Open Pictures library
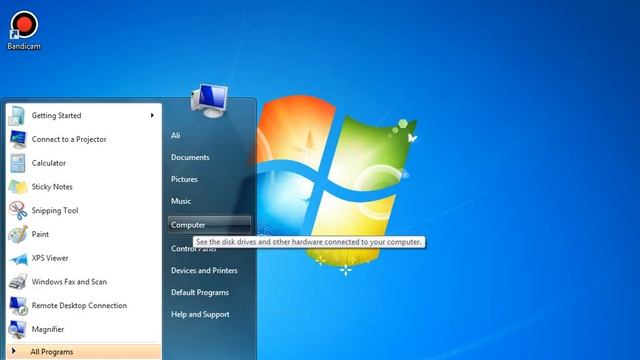The image size is (640, 360). pyautogui.click(x=184, y=180)
